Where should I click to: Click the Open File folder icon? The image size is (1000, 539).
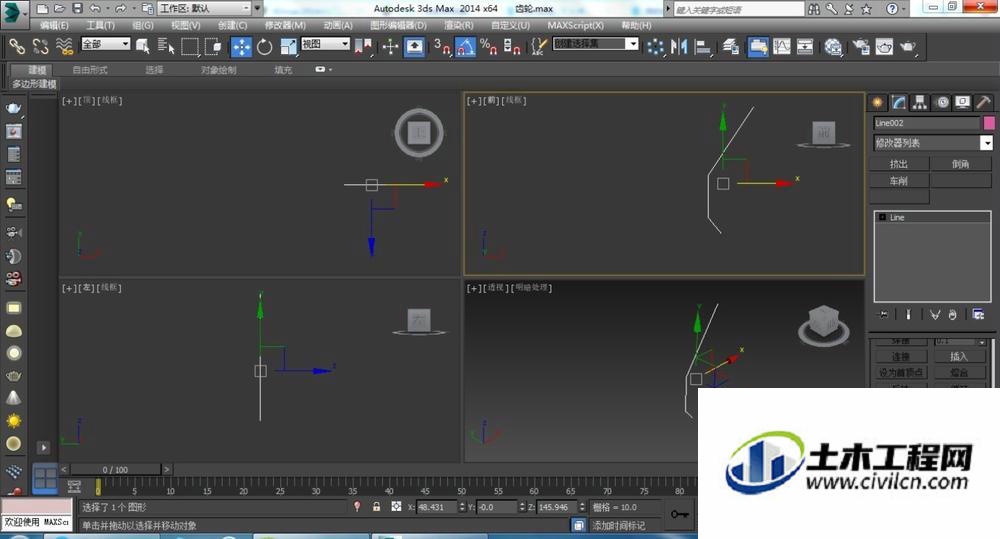[59, 8]
